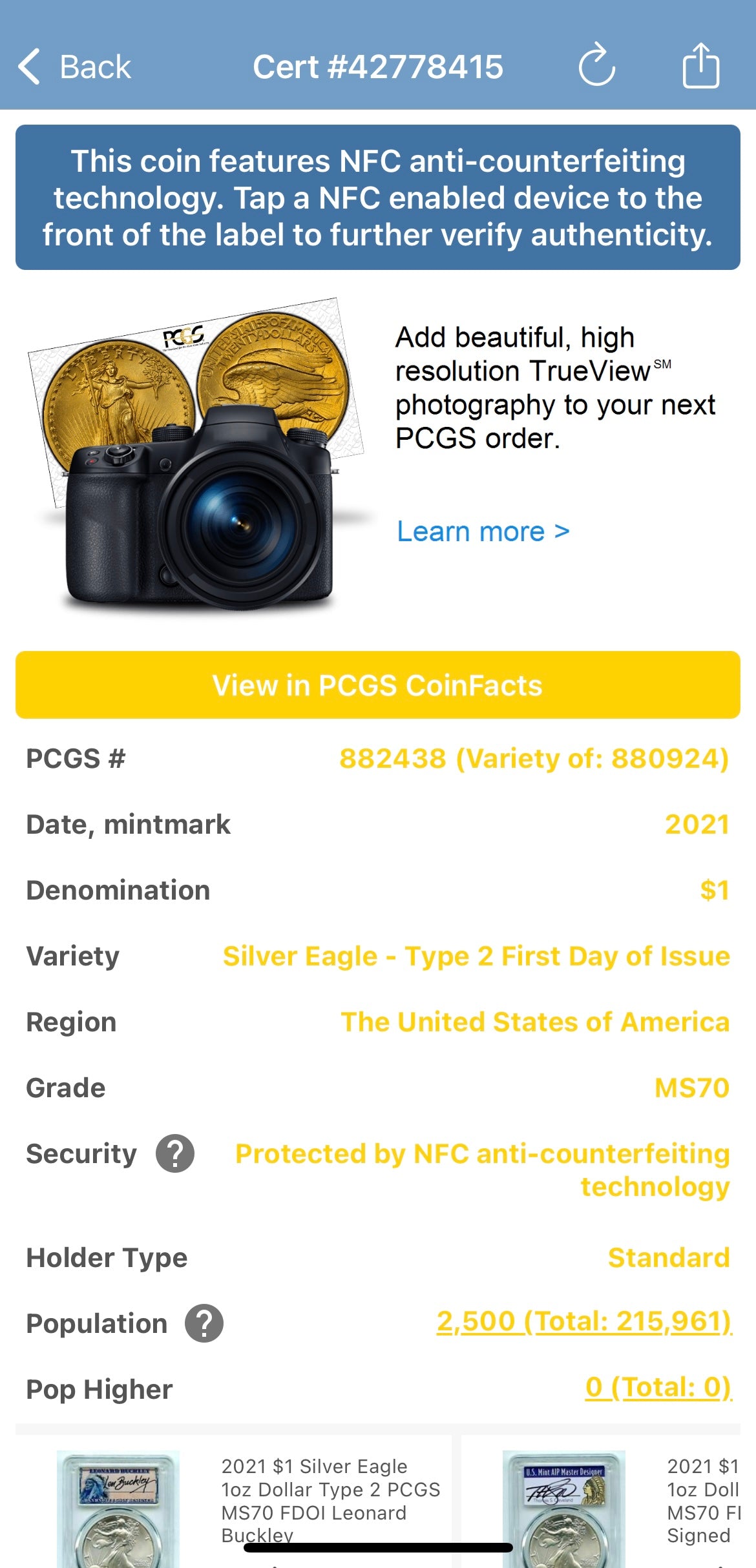This screenshot has width=756, height=1568.
Task: Tap the Back text label
Action: (x=95, y=67)
